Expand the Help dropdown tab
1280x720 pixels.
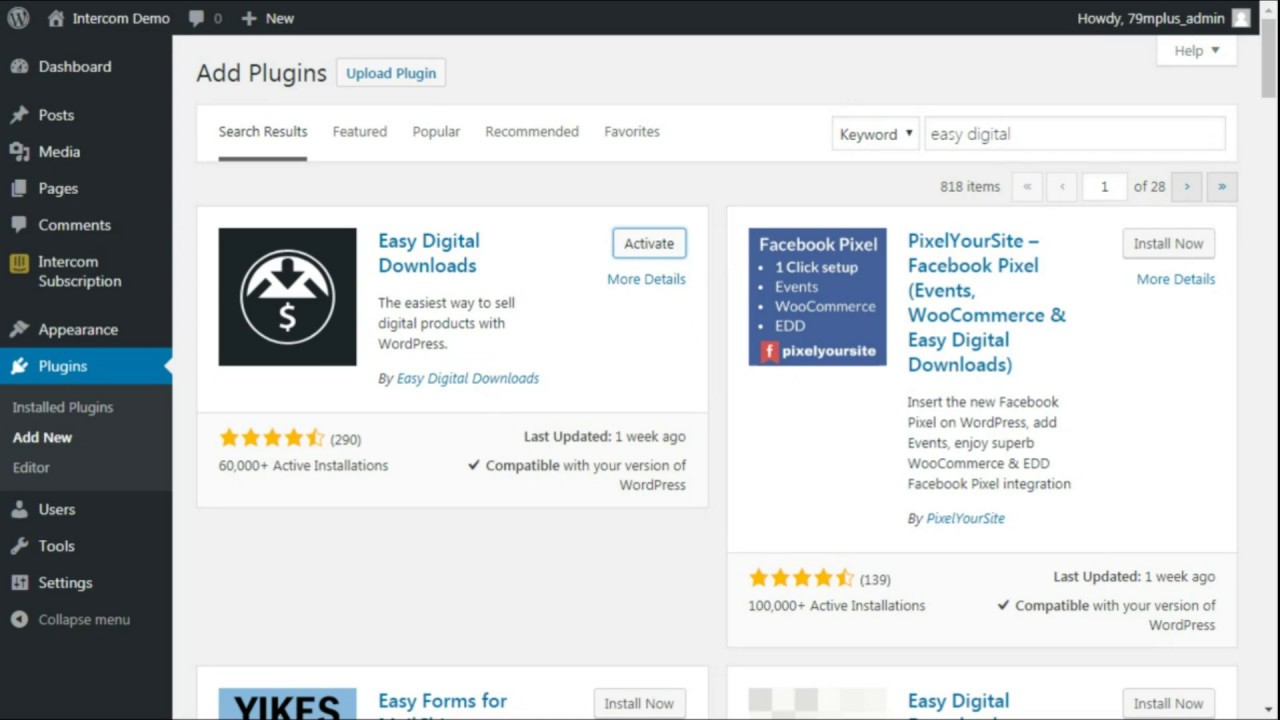point(1197,51)
